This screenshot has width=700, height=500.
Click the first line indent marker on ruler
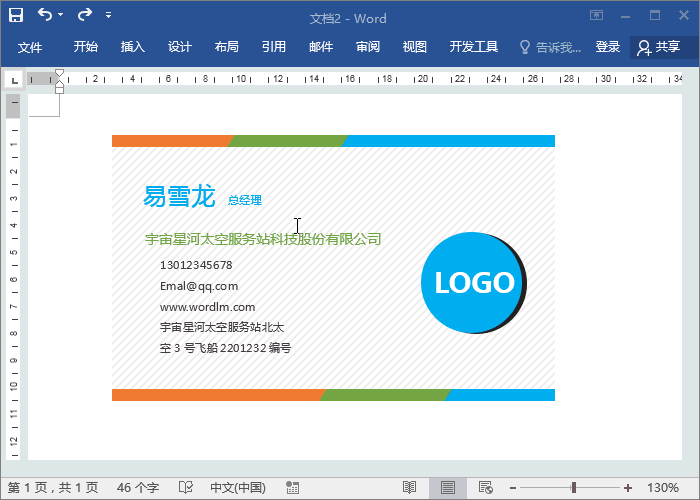(59, 73)
